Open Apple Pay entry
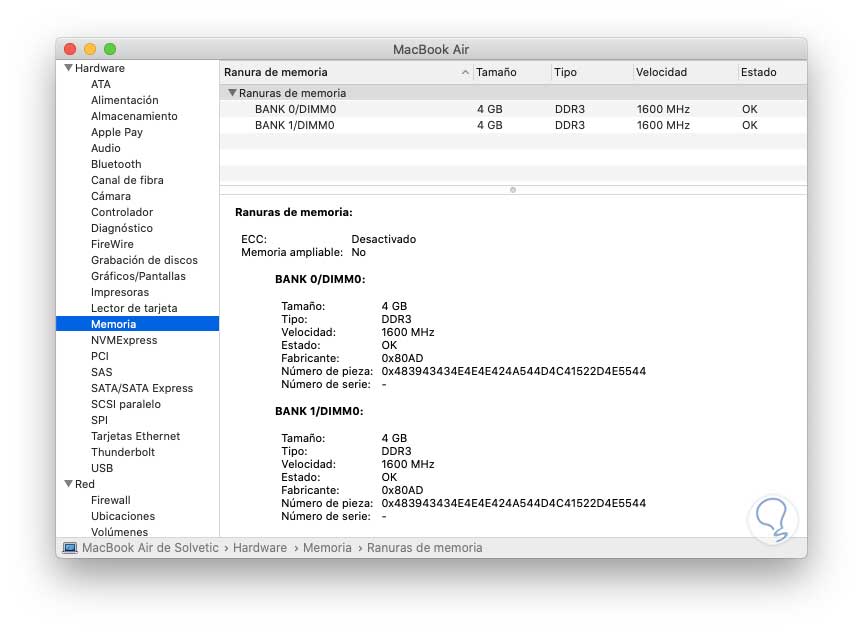This screenshot has height=632, width=863. [117, 132]
